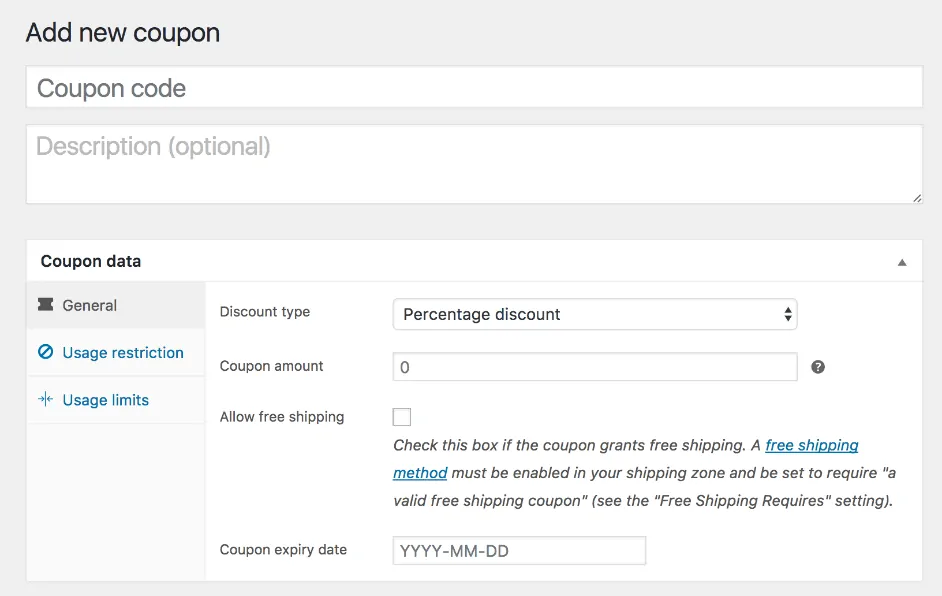The width and height of the screenshot is (942, 596).
Task: Click the resize handle on the Description box
Action: pos(916,199)
